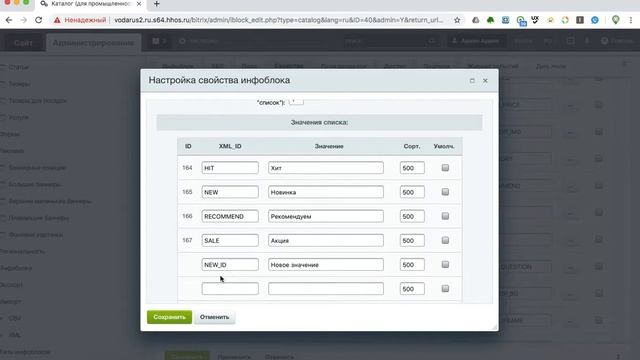Click the green tree extension icon
Screen dimensions: 640x360
click(491, 20)
